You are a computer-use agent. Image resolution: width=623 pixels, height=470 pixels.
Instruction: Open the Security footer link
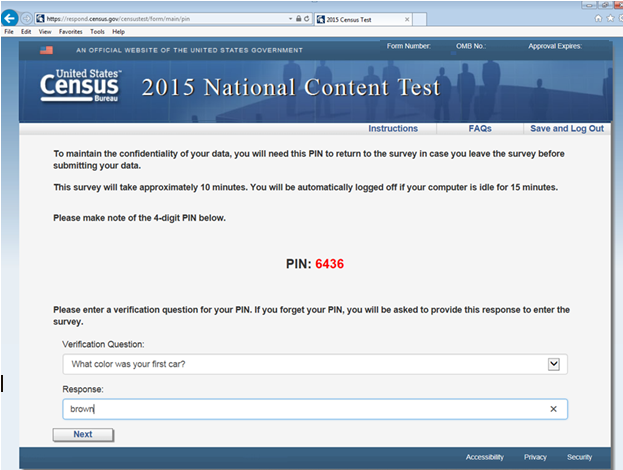pyautogui.click(x=579, y=457)
